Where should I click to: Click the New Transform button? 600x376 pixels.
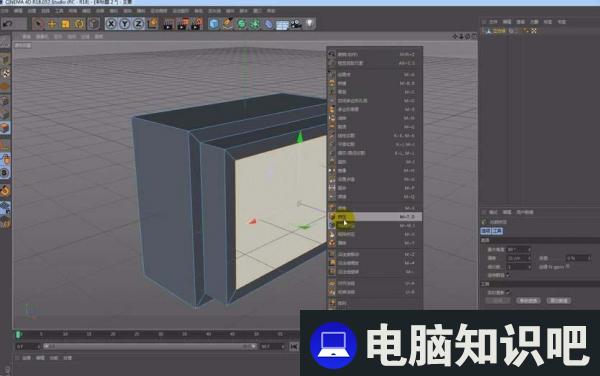coord(528,301)
